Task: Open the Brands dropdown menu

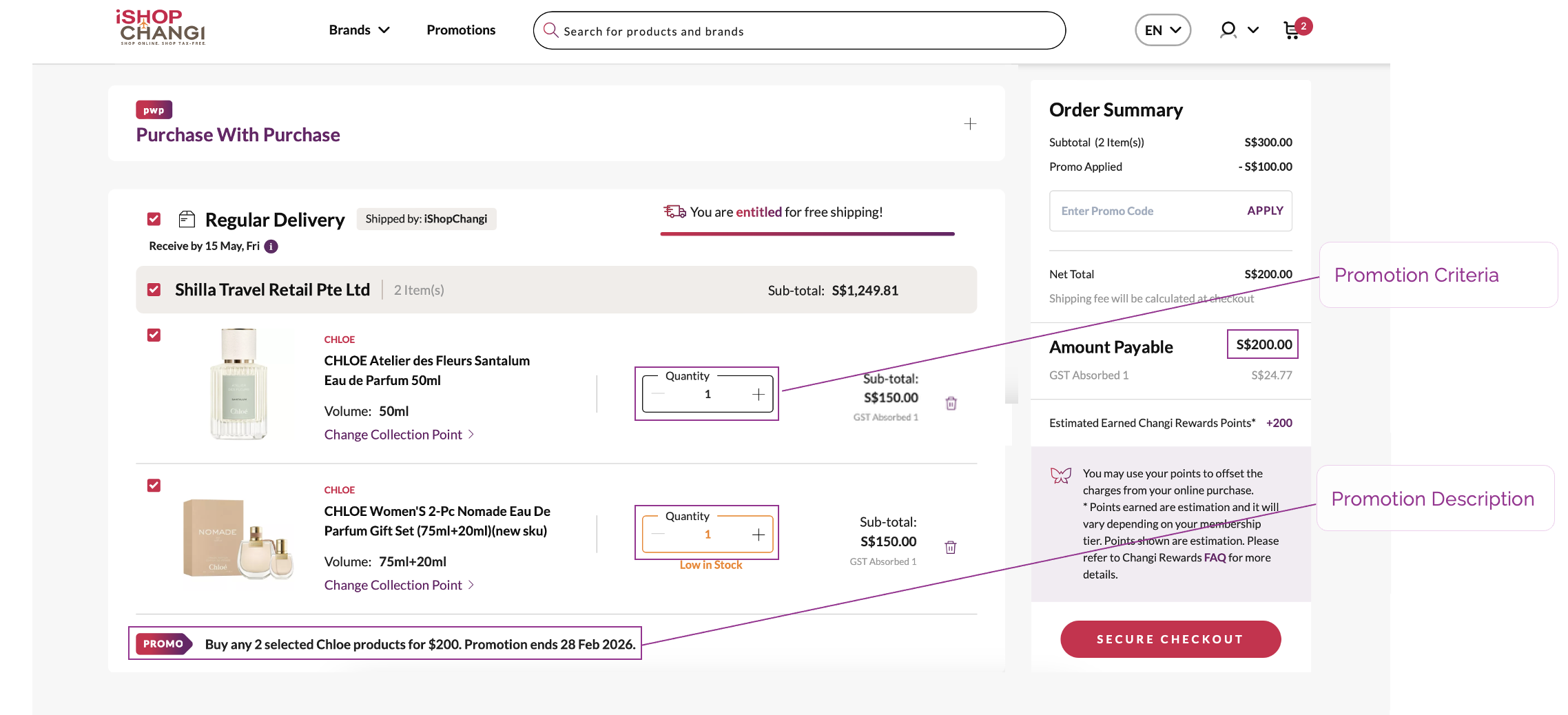Action: (x=359, y=30)
